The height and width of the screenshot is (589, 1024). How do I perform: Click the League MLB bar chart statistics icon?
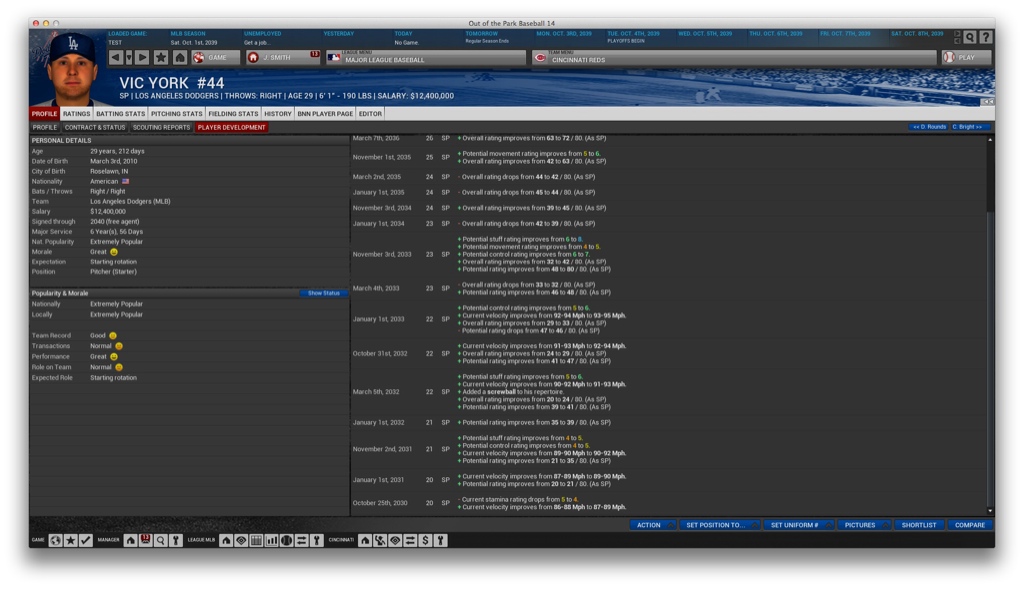click(x=271, y=541)
